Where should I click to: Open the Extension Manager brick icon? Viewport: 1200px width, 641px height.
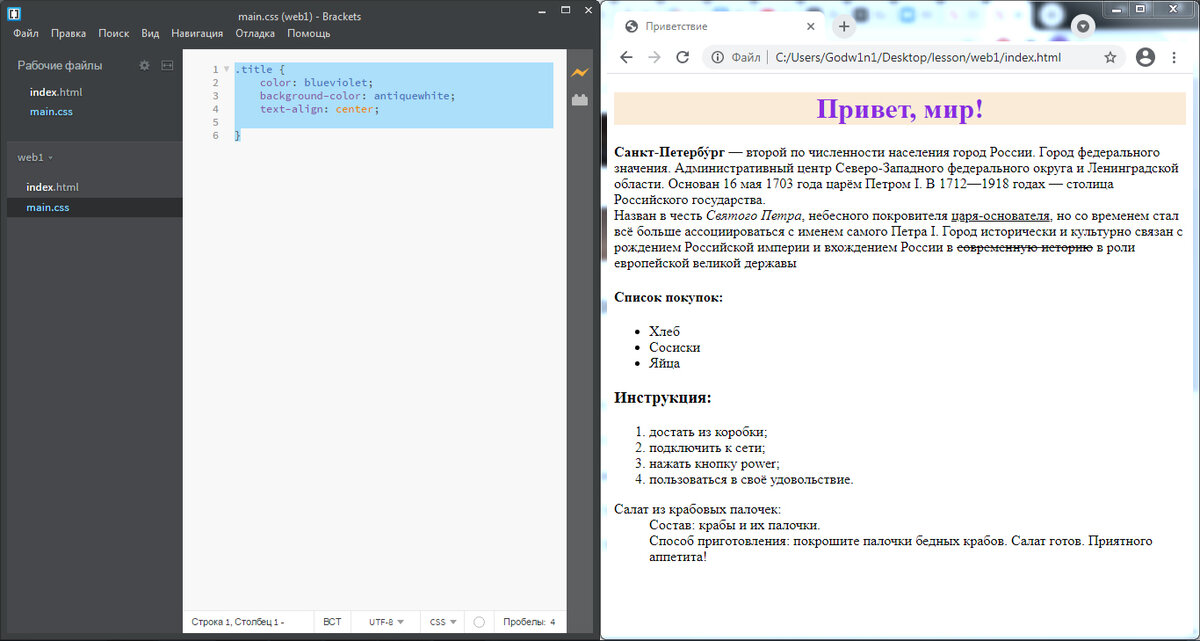[x=580, y=100]
